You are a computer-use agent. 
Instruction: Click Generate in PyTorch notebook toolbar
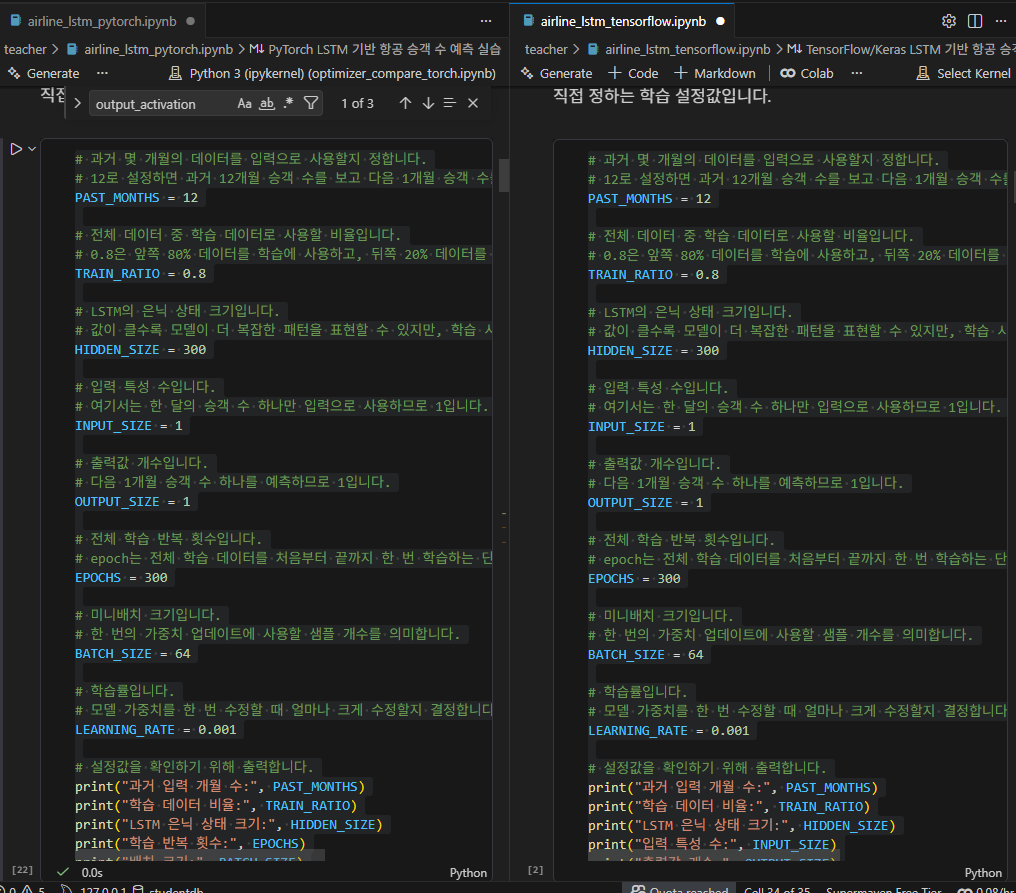[44, 73]
